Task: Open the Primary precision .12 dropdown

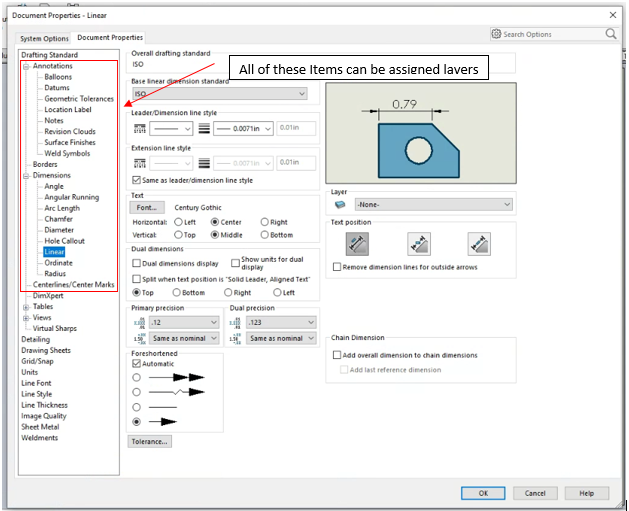Action: click(184, 323)
